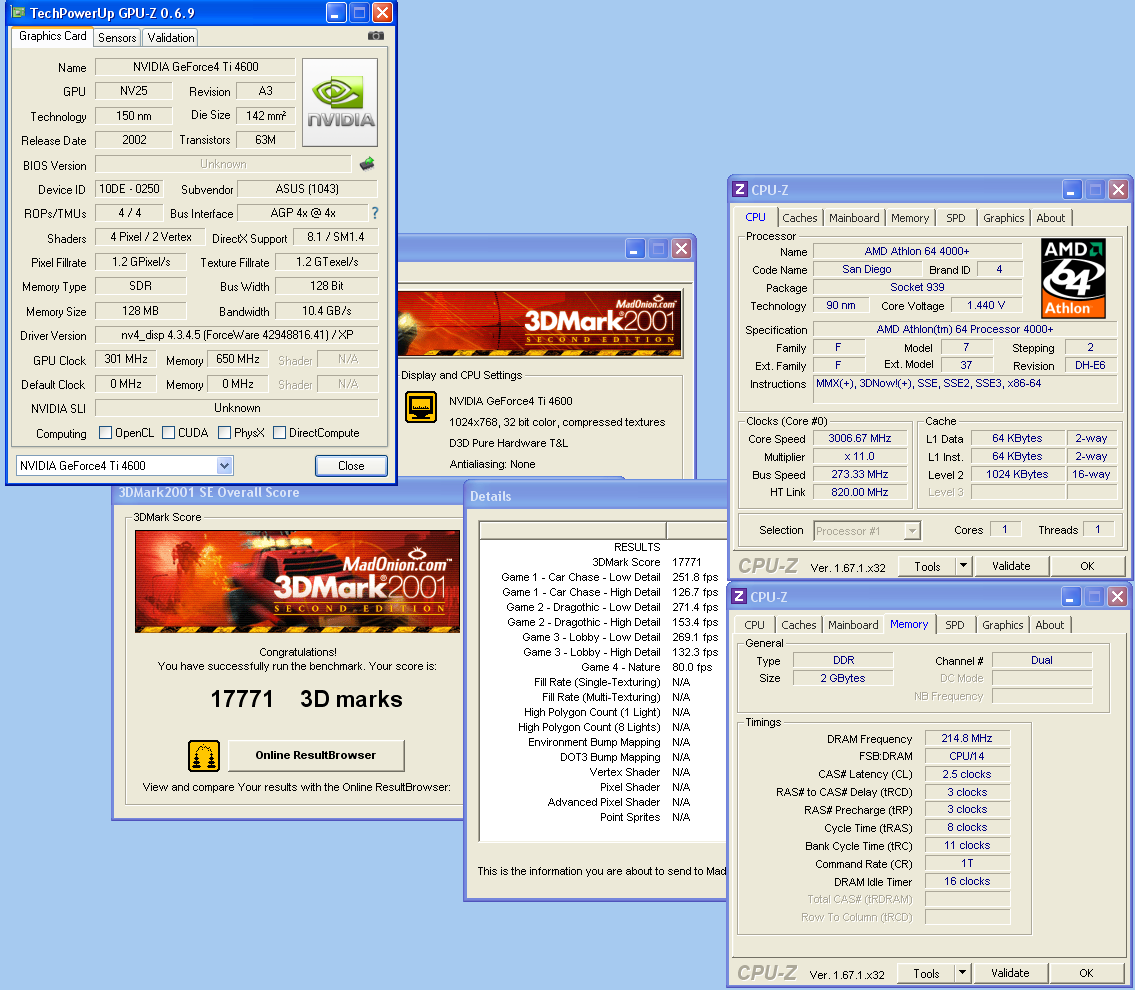
Task: Close the 3DMark2001 settings window
Action: pyautogui.click(x=681, y=249)
